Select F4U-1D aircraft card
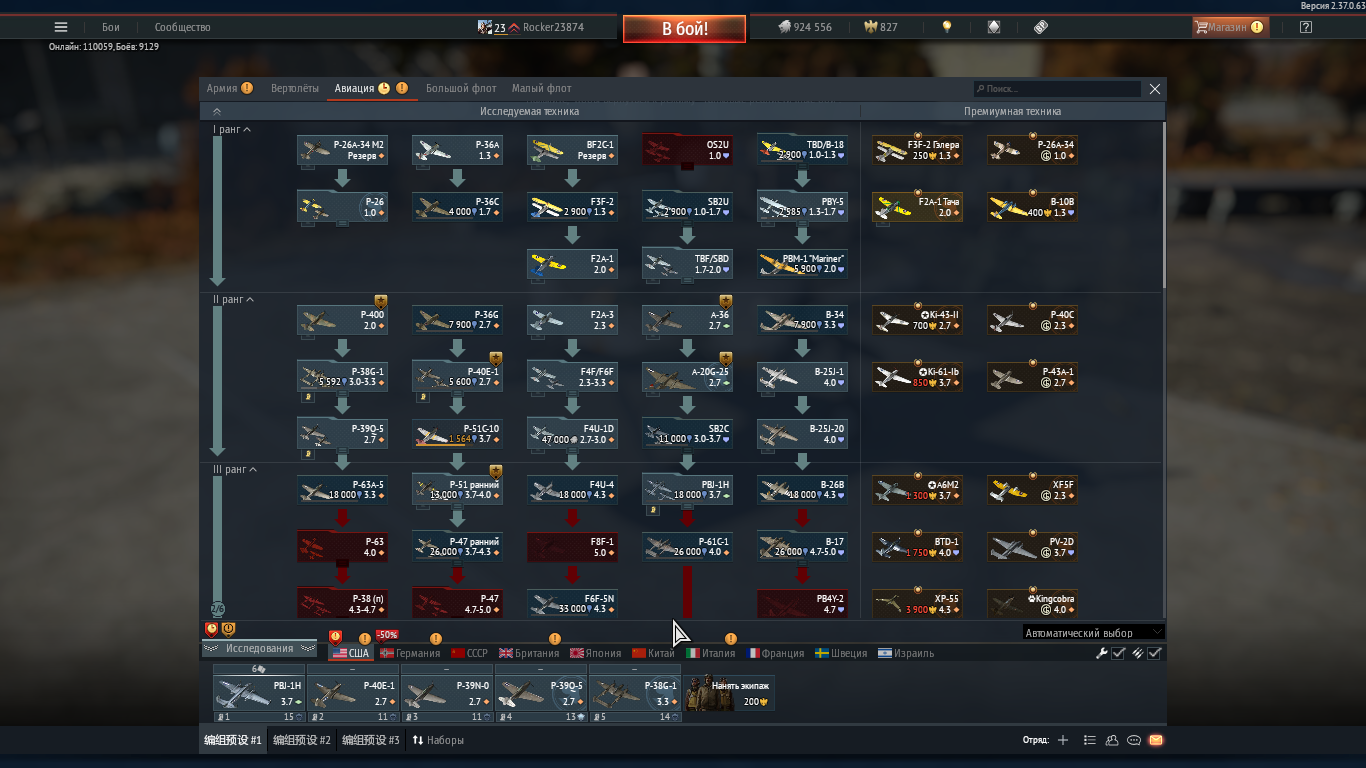Screen dimensions: 1366x768 572,434
